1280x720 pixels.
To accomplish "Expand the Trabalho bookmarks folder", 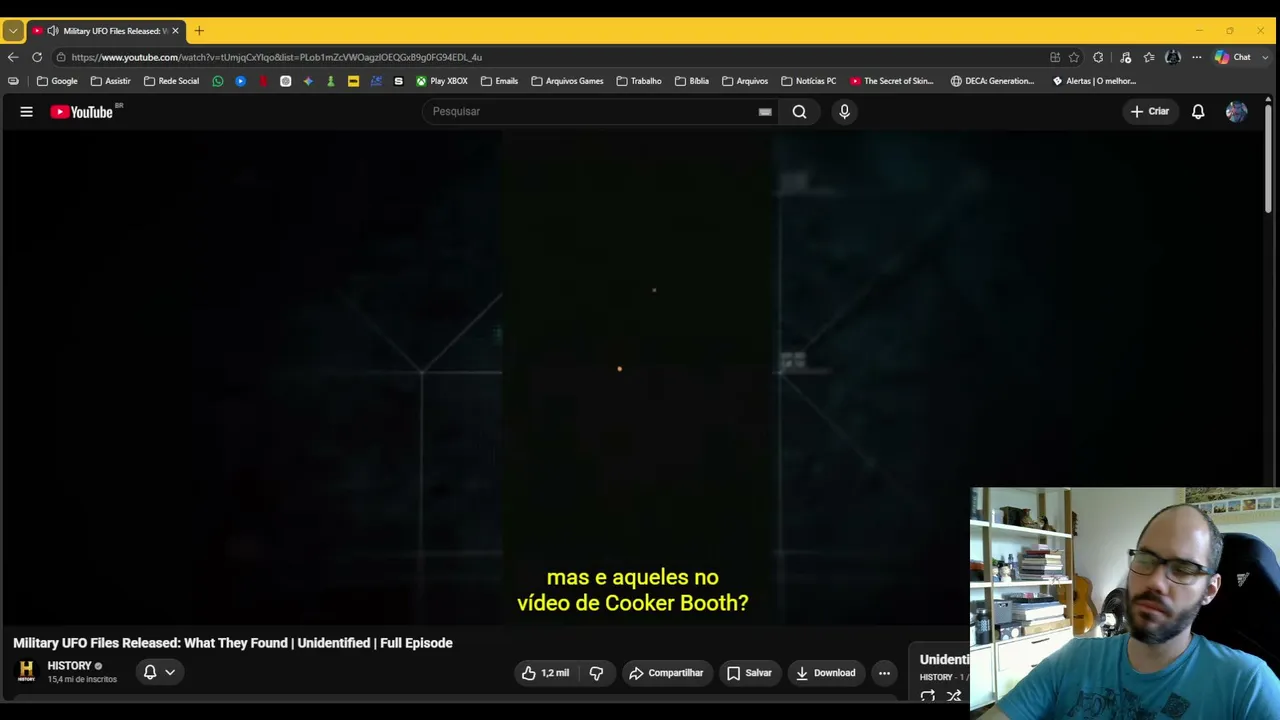I will [x=639, y=81].
